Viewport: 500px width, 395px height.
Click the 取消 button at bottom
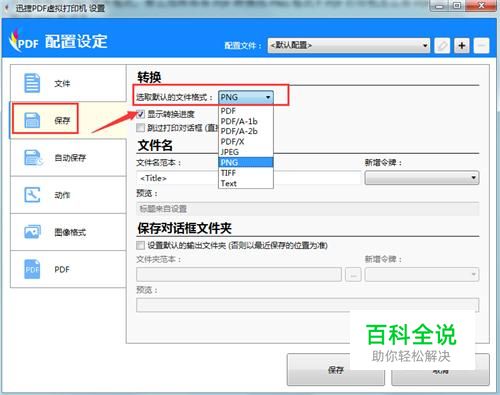point(440,370)
